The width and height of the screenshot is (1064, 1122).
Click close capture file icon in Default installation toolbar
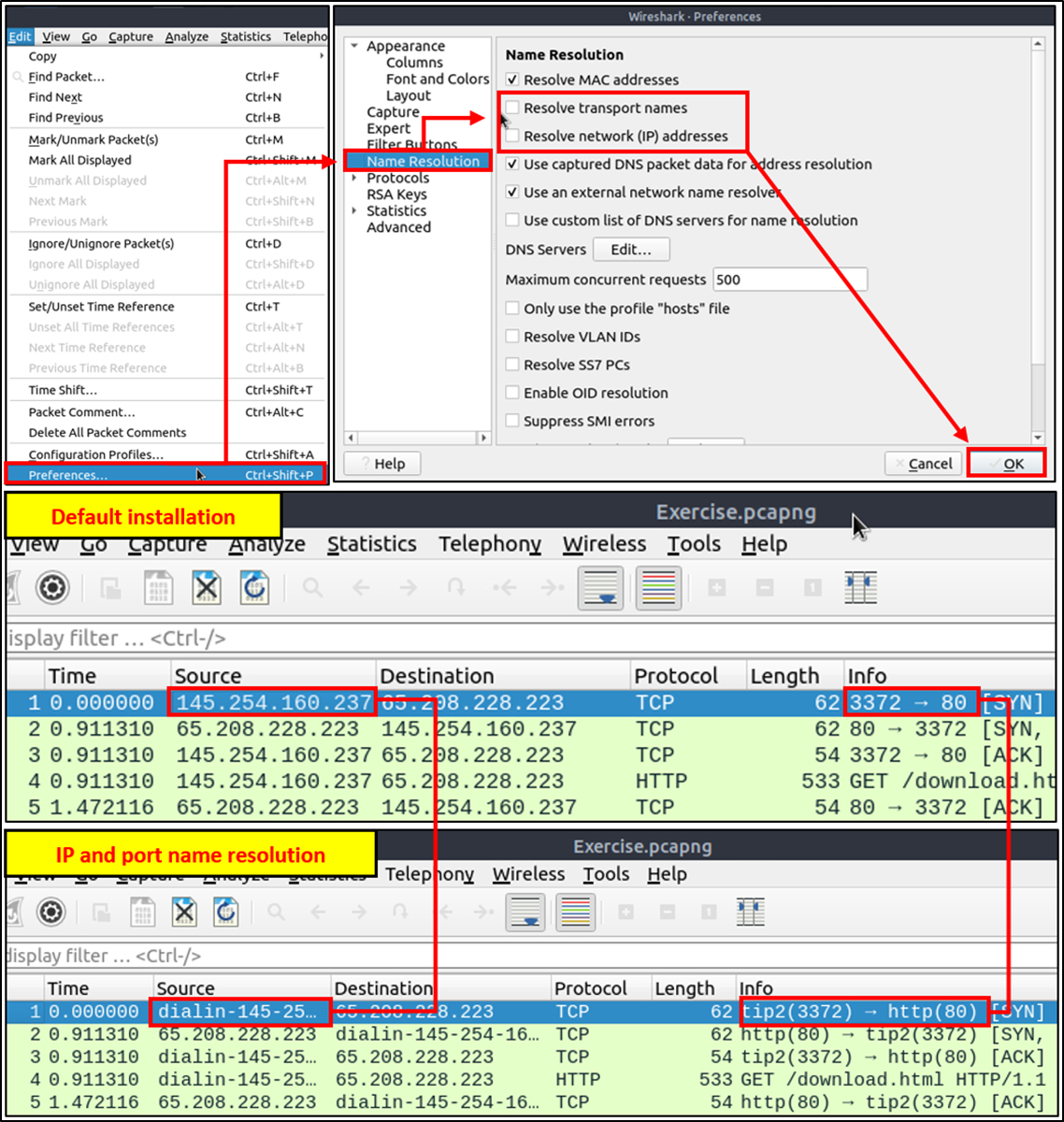click(x=207, y=588)
